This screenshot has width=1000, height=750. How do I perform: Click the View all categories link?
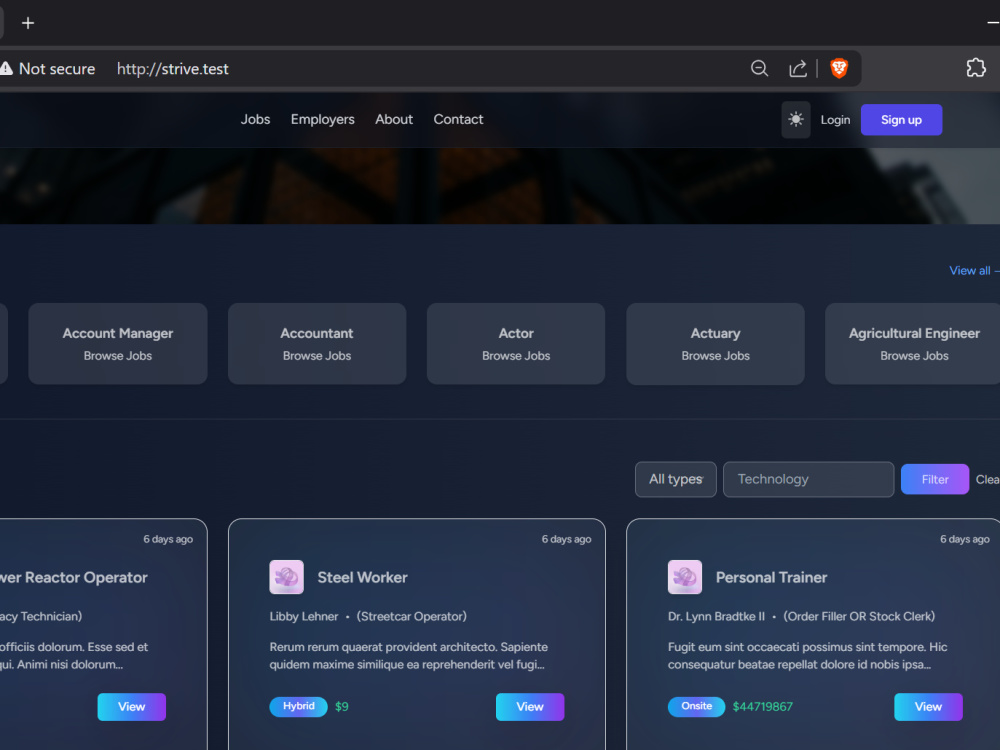coord(973,270)
